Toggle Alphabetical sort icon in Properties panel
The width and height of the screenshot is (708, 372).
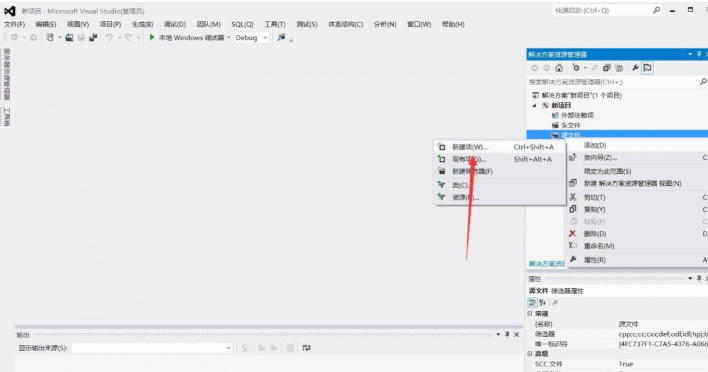pos(543,302)
